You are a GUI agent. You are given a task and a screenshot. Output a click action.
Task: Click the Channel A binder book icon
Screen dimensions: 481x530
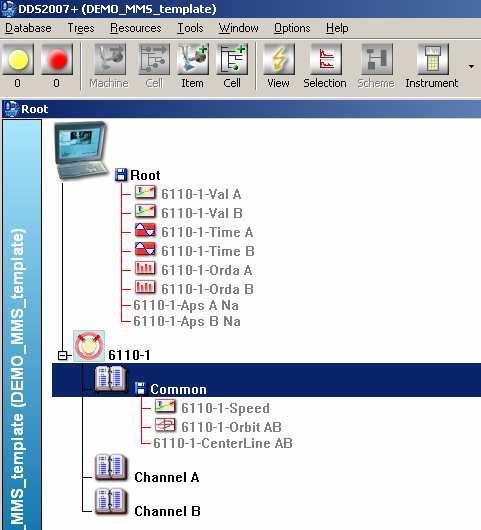tap(111, 468)
